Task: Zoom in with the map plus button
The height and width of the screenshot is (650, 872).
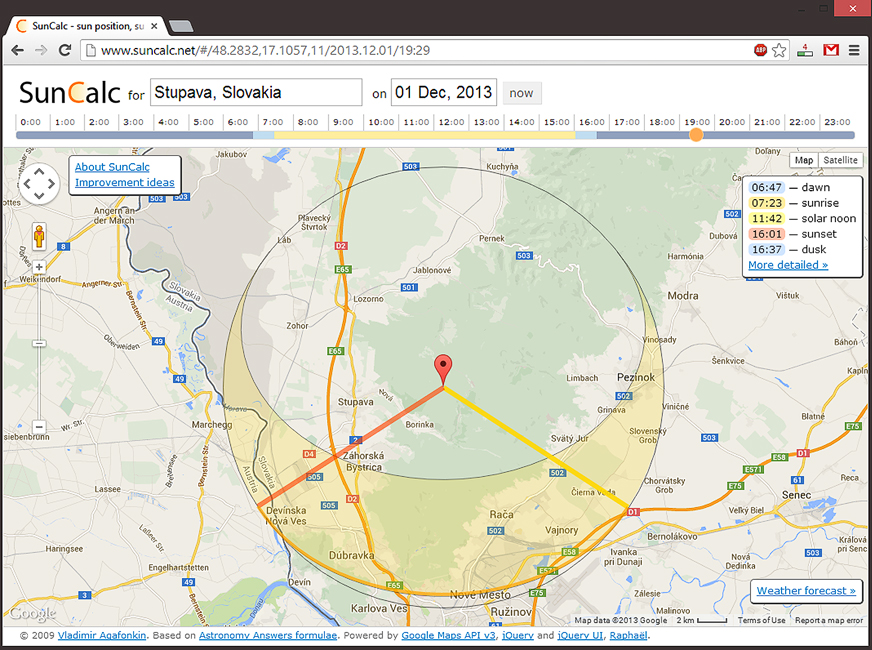Action: pyautogui.click(x=39, y=267)
